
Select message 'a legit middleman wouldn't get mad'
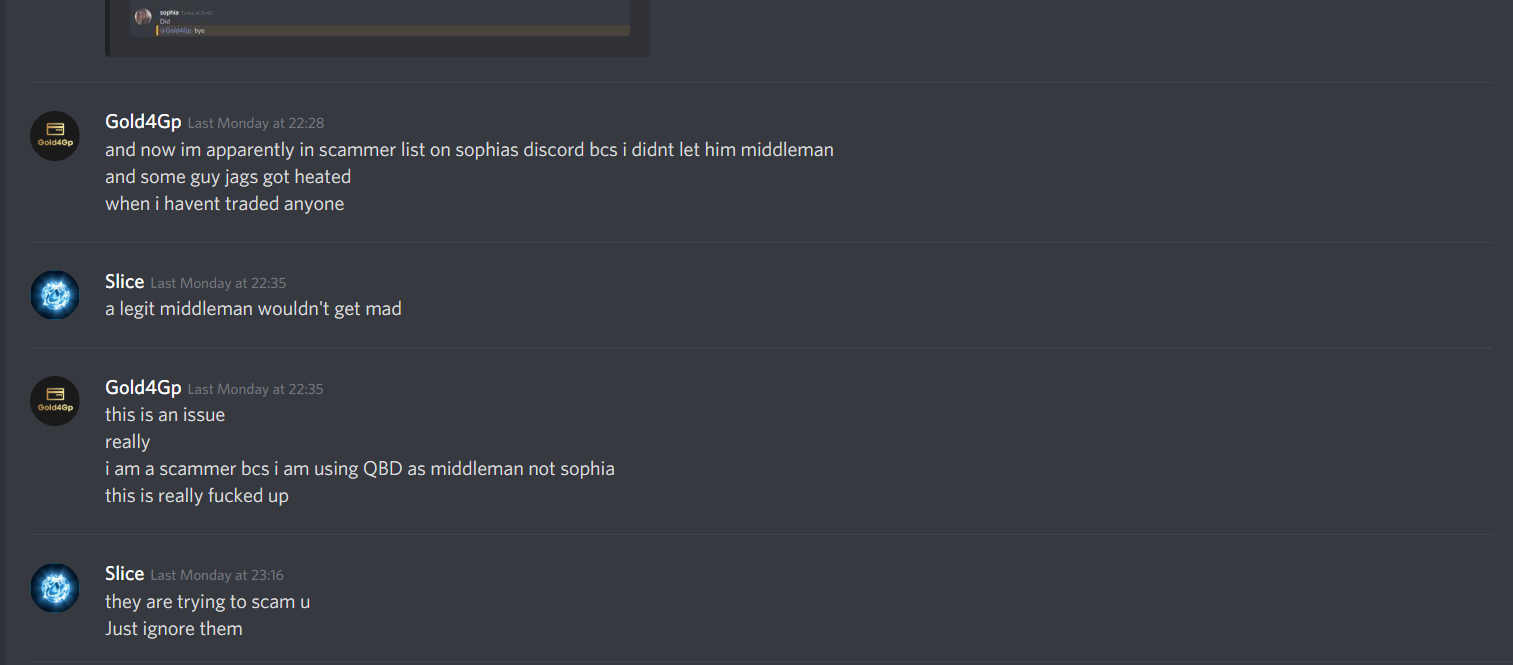point(253,309)
